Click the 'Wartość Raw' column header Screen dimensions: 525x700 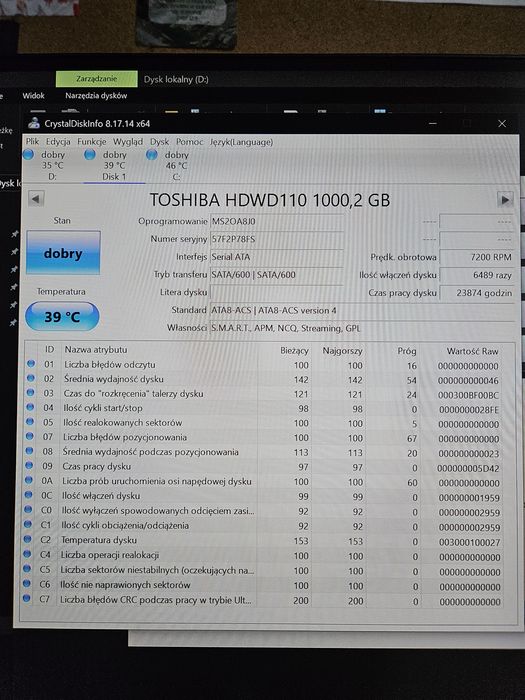coord(472,351)
